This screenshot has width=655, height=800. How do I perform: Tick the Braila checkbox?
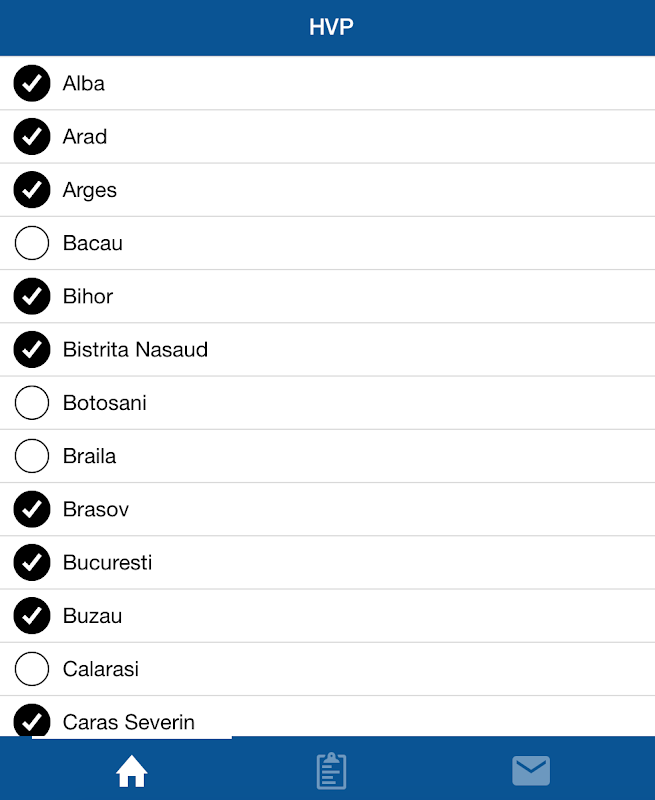pos(32,456)
